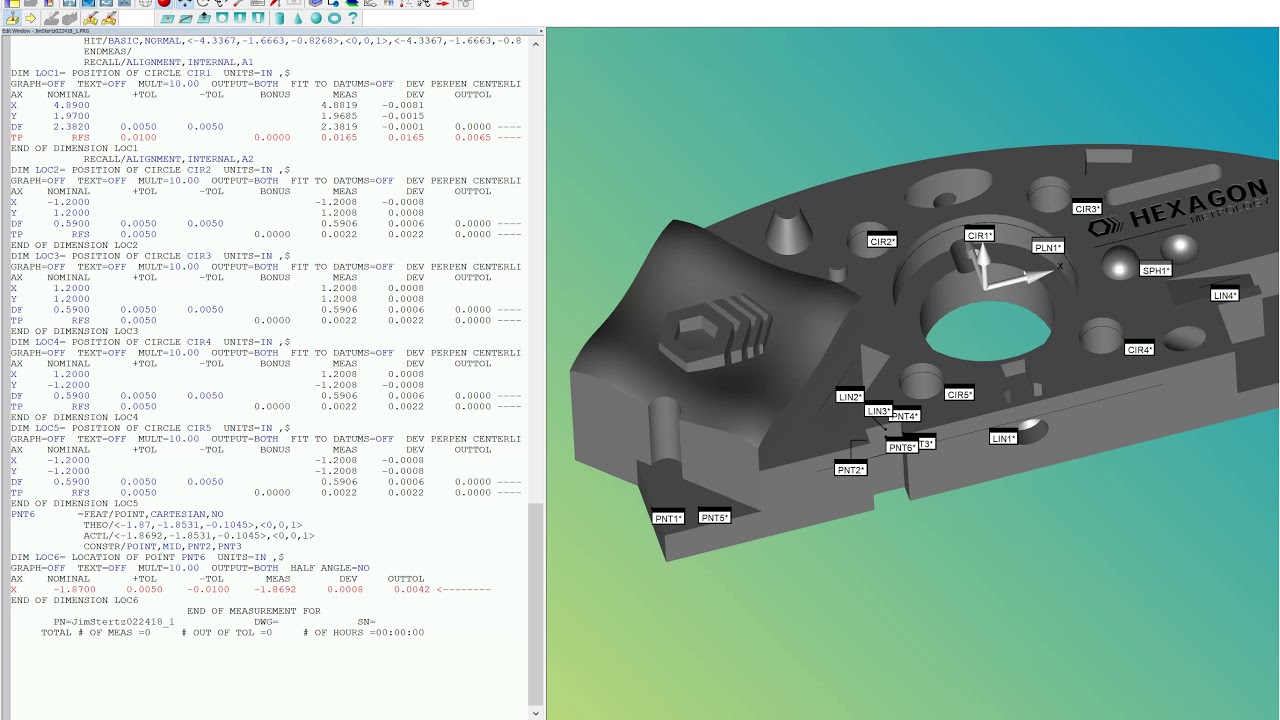
Task: Click the PNT5* feature label
Action: tap(714, 518)
